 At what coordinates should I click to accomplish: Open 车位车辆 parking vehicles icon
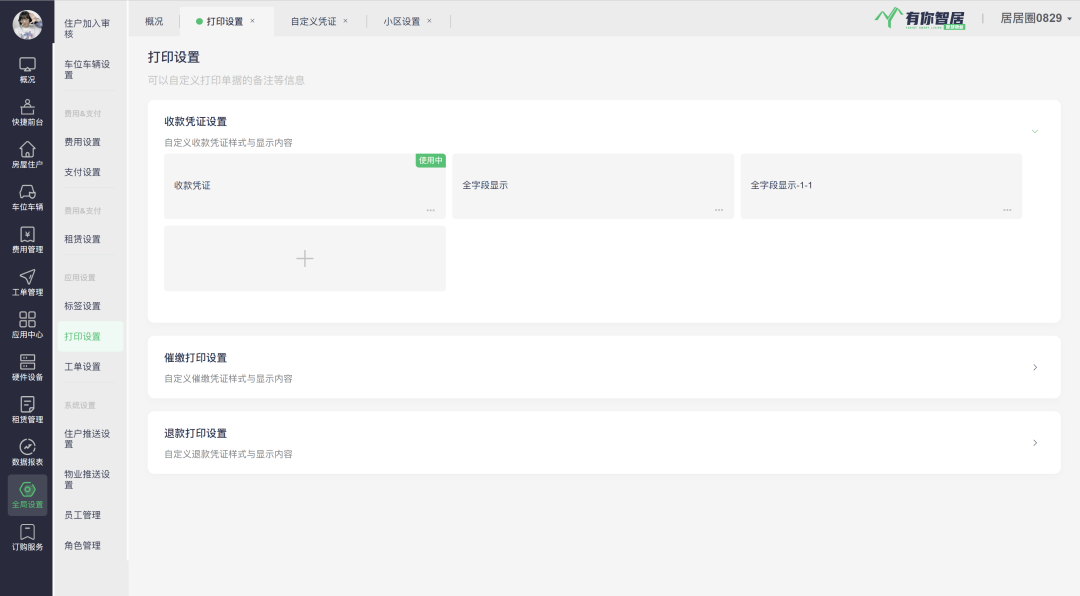27,197
